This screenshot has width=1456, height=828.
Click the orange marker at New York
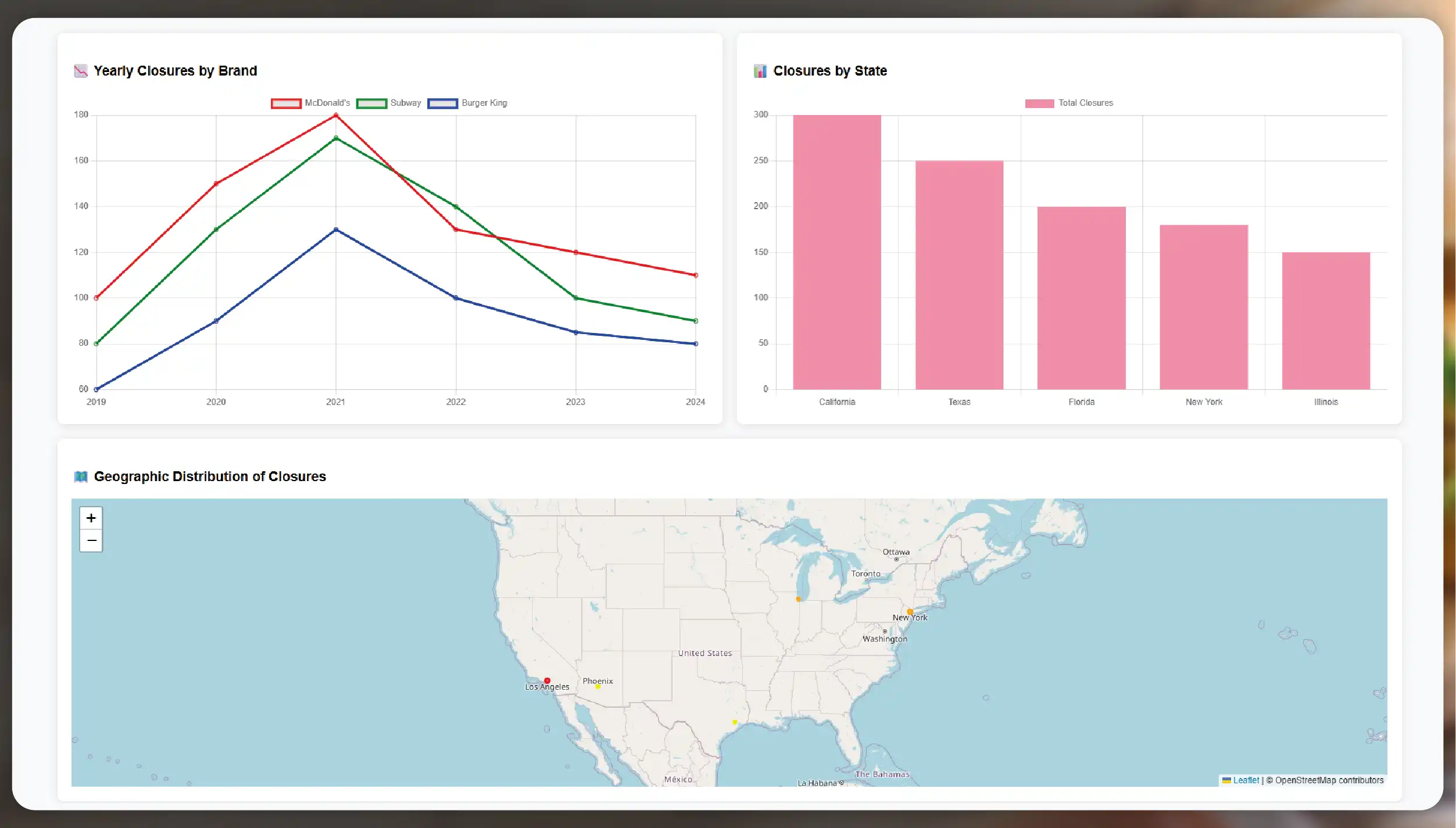point(910,612)
